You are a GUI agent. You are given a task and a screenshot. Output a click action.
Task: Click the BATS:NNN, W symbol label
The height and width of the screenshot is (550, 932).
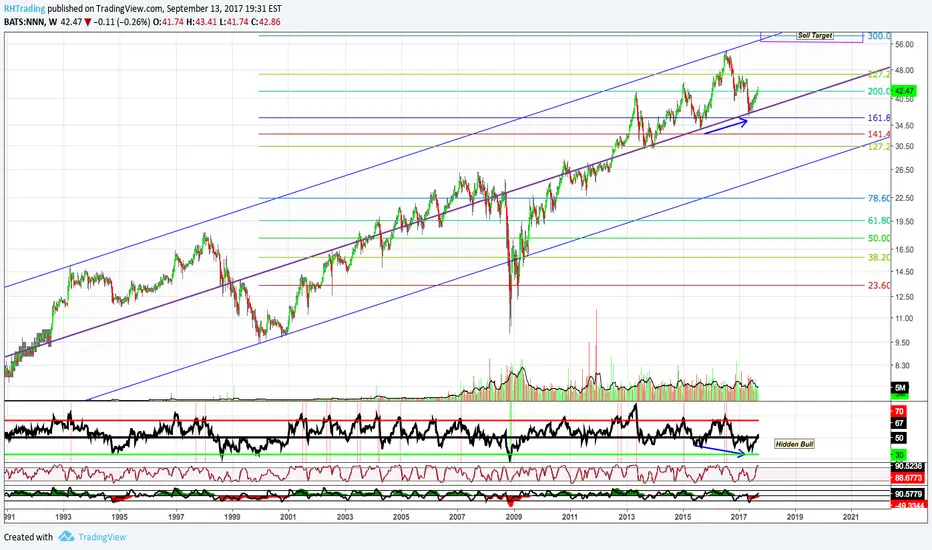[30, 22]
